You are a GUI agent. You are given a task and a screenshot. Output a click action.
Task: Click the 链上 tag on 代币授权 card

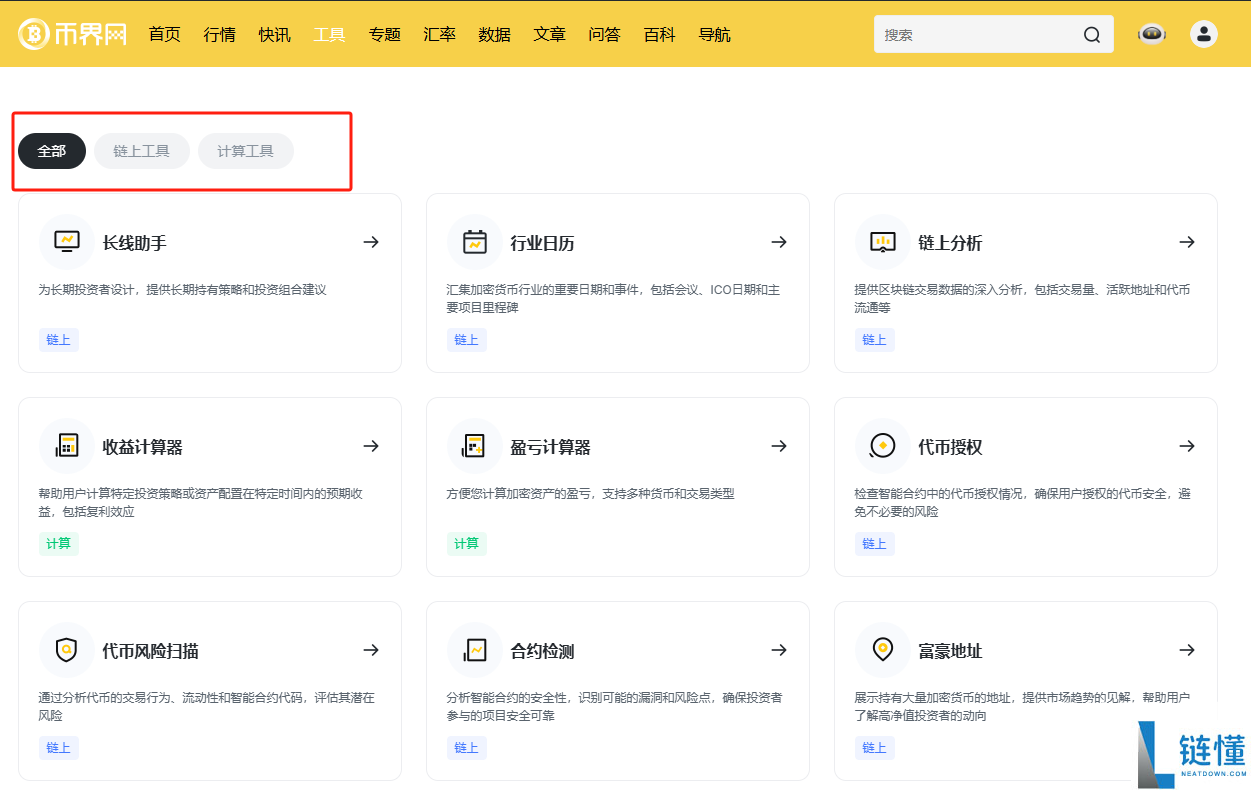[875, 543]
